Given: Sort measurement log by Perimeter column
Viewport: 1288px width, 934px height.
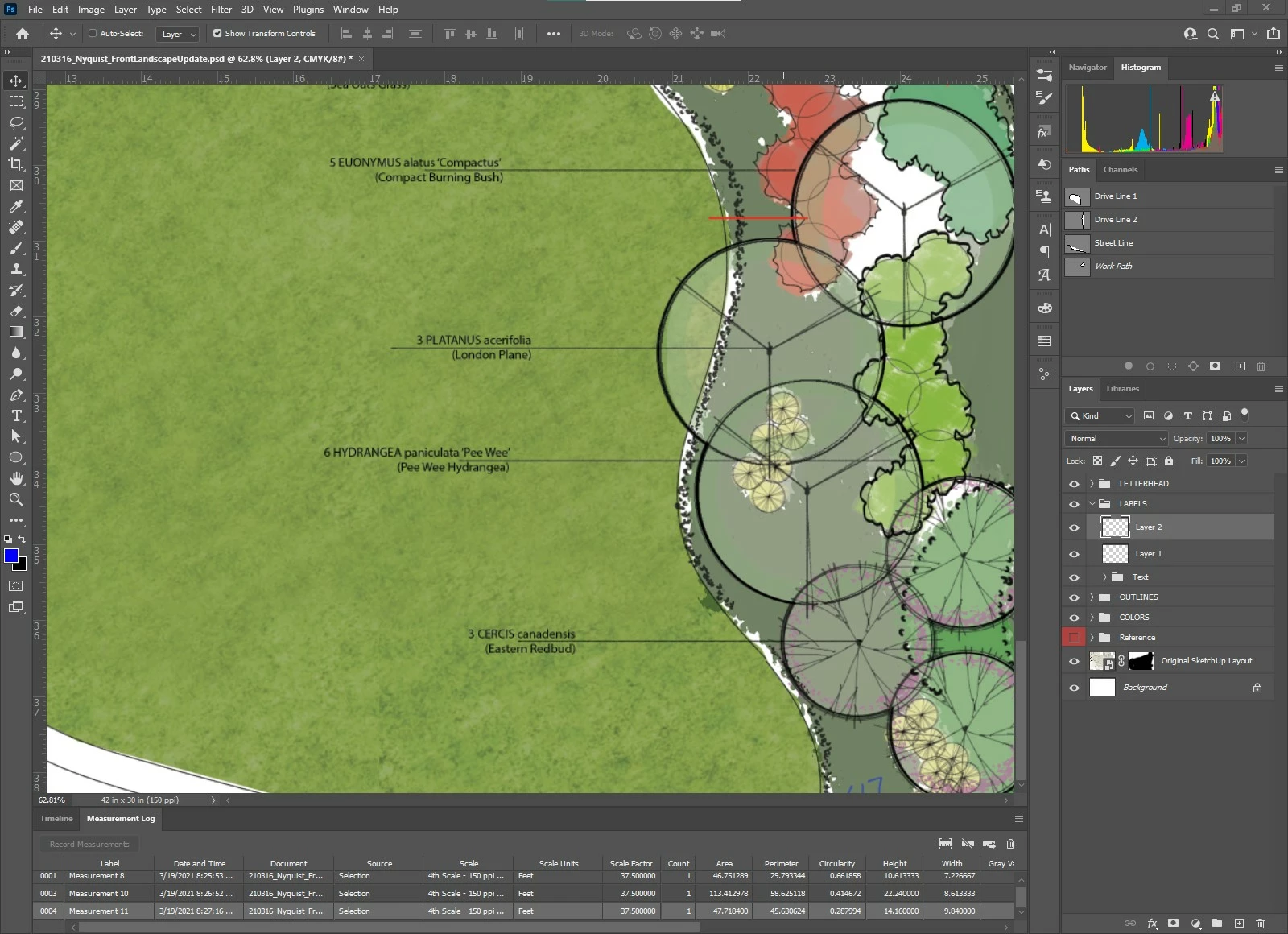Looking at the screenshot, I should tap(782, 864).
